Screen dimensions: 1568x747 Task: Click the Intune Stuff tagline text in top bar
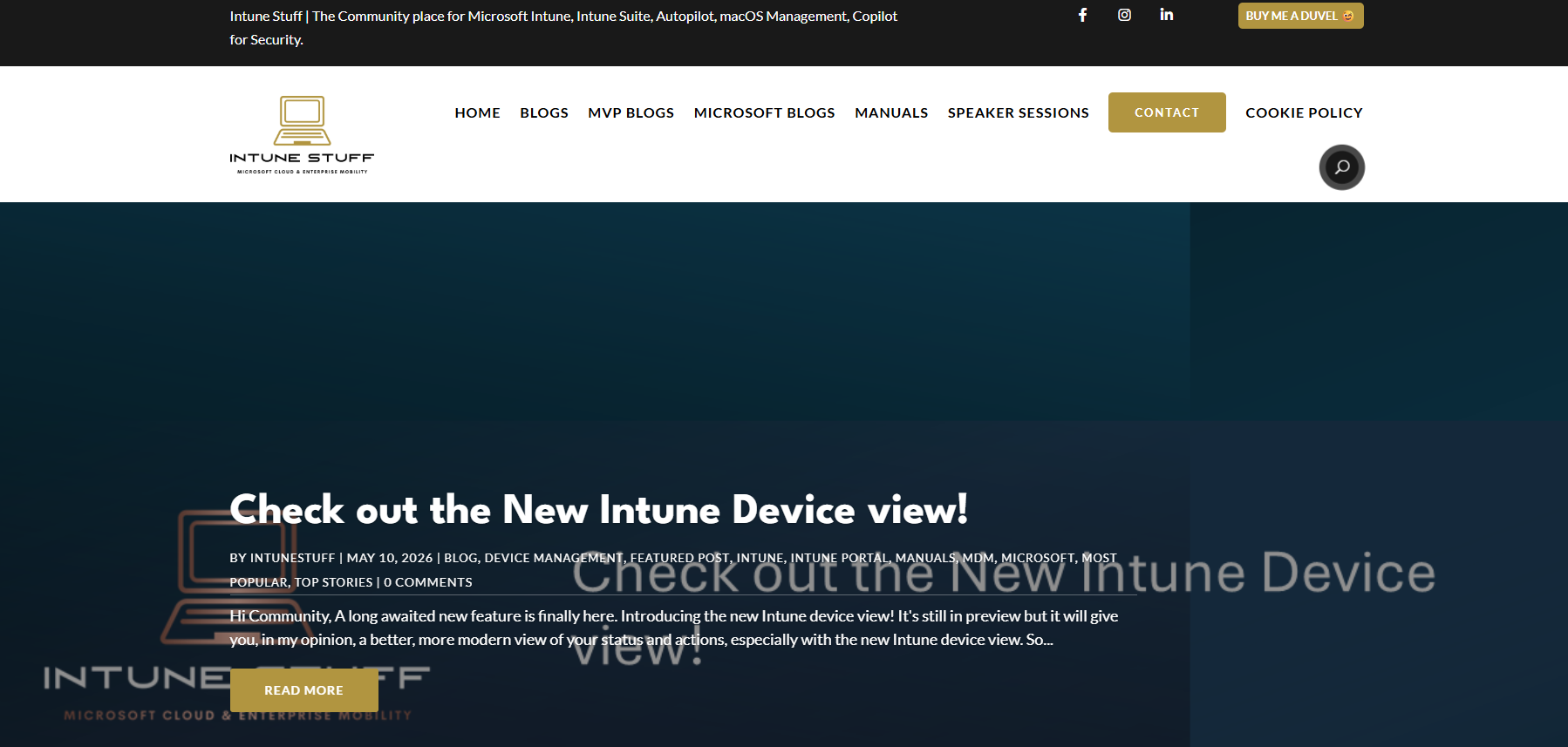[x=563, y=28]
